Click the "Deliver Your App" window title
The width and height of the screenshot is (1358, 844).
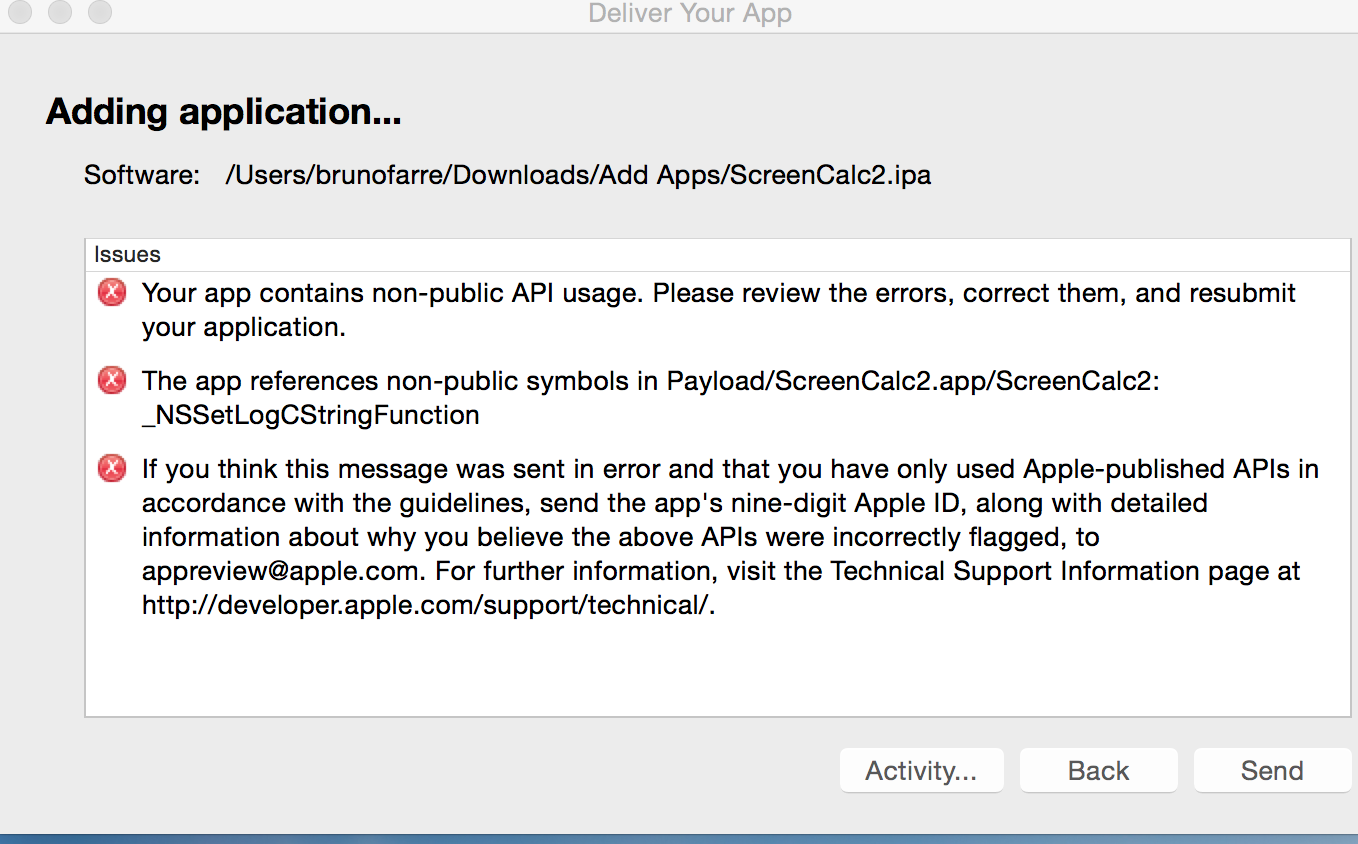[x=690, y=14]
